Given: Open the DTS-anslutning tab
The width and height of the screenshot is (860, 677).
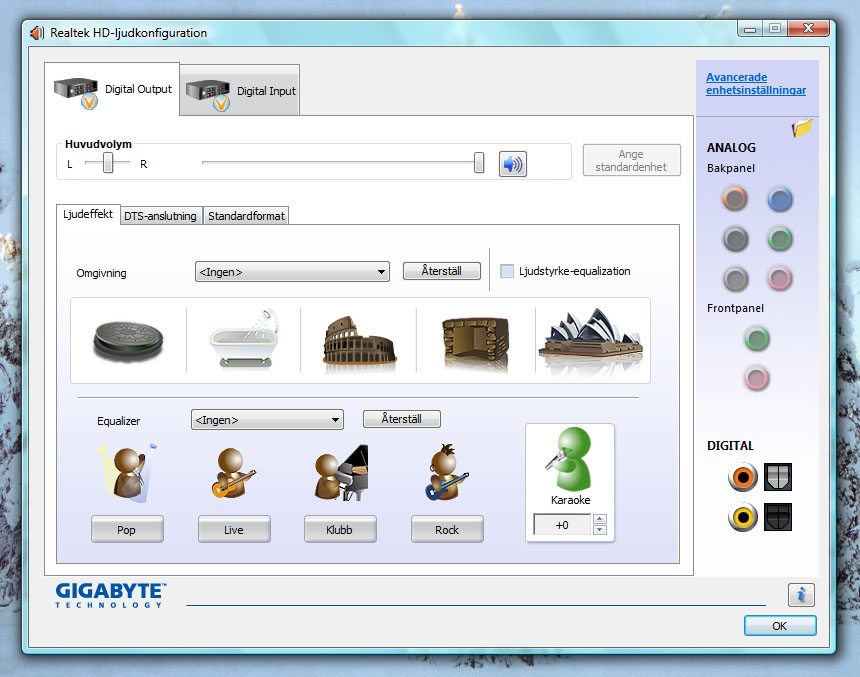Looking at the screenshot, I should click(161, 216).
